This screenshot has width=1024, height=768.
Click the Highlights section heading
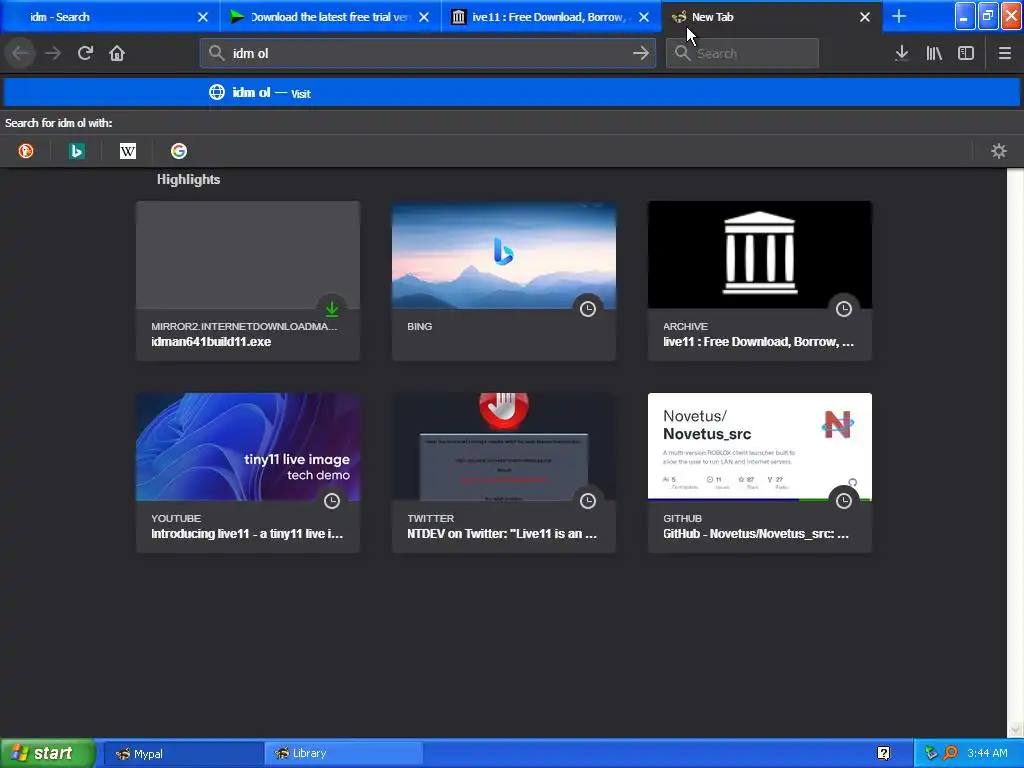coord(188,179)
